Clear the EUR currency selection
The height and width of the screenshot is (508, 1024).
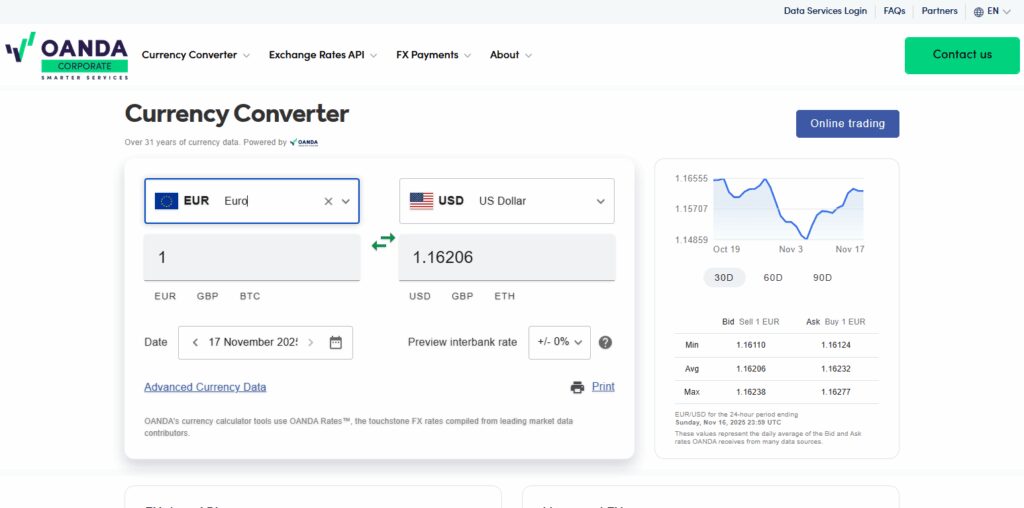click(328, 201)
